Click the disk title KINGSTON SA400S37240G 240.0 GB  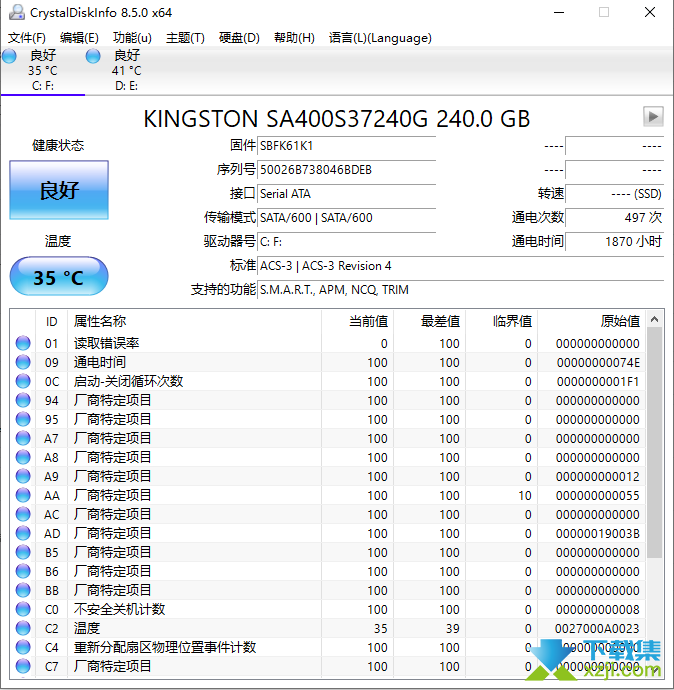coord(337,119)
